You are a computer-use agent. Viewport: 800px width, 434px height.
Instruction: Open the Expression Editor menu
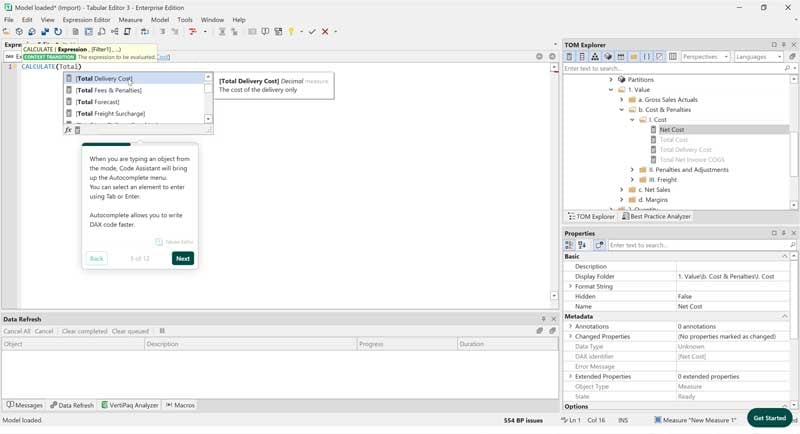[x=86, y=20]
